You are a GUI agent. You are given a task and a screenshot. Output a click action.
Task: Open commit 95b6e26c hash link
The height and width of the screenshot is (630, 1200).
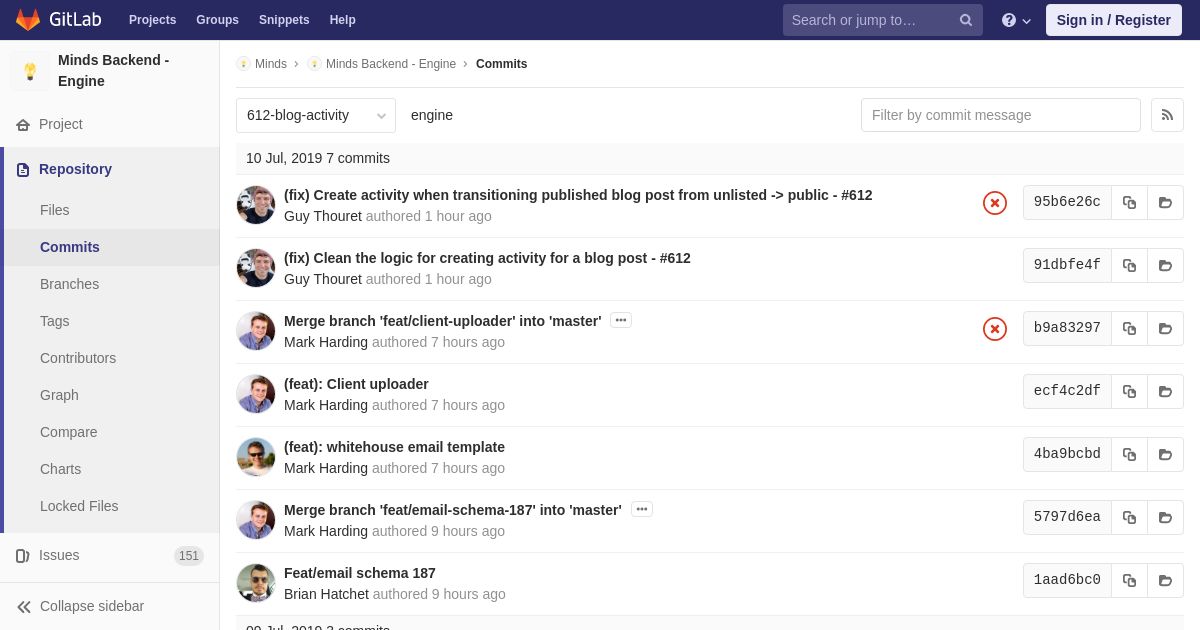[1067, 202]
